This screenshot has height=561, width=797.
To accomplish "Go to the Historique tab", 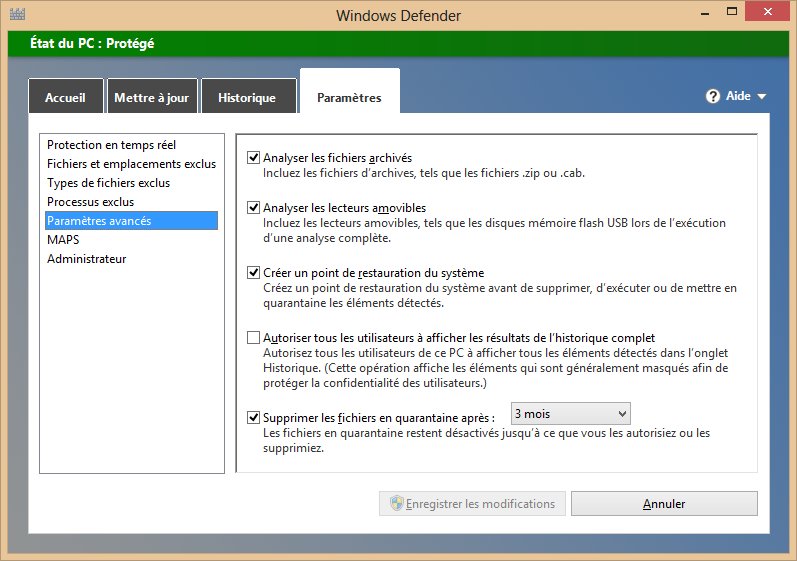I will (x=247, y=98).
